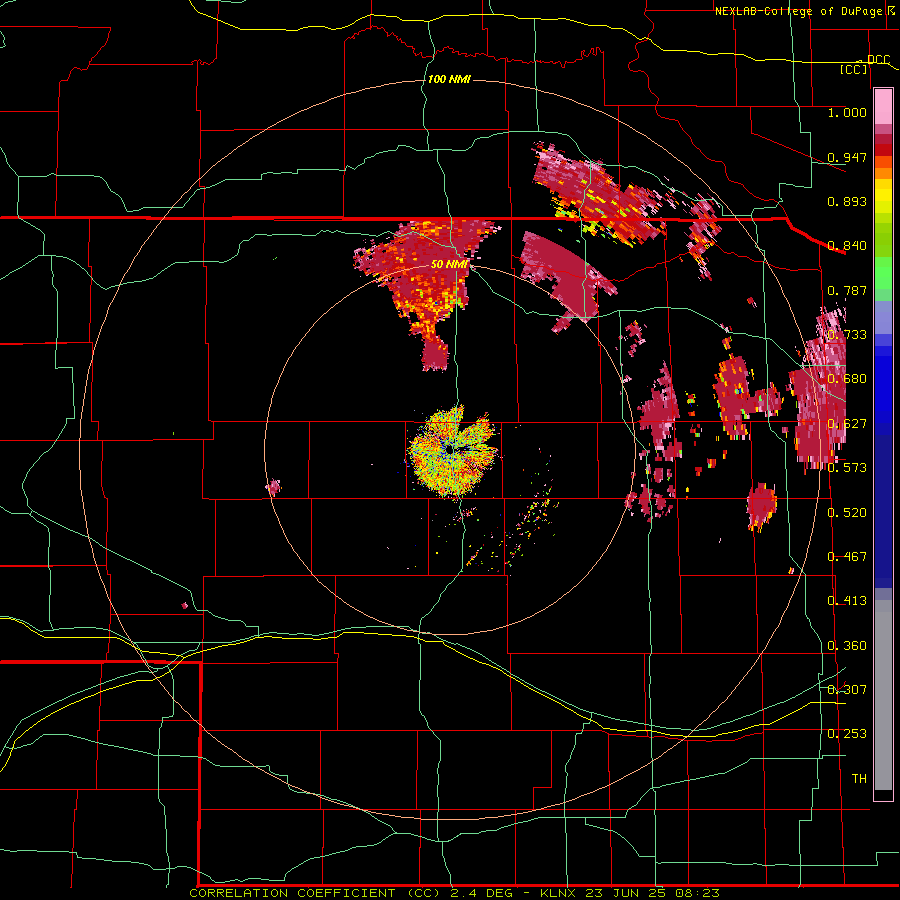900x900 pixels.
Task: Click the TH label on the legend
Action: pos(859,779)
